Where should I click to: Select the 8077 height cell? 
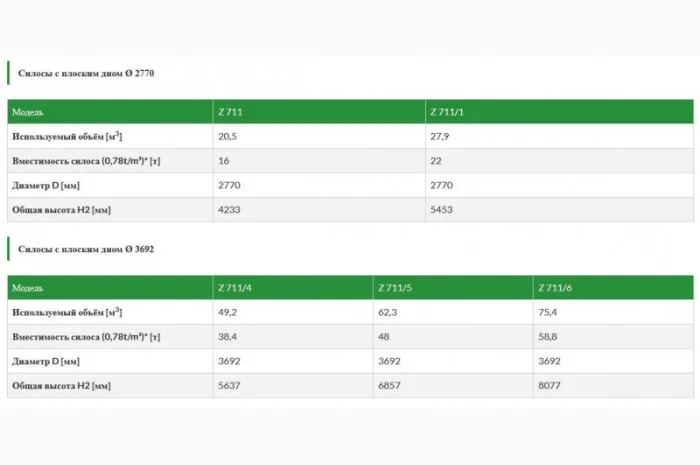point(550,385)
